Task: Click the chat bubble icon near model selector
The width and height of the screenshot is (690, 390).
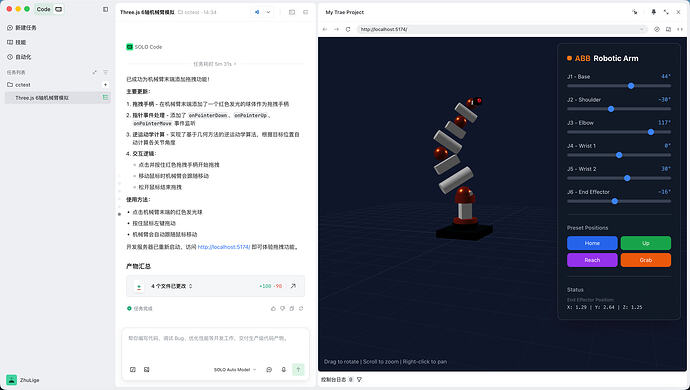Action: [269, 370]
